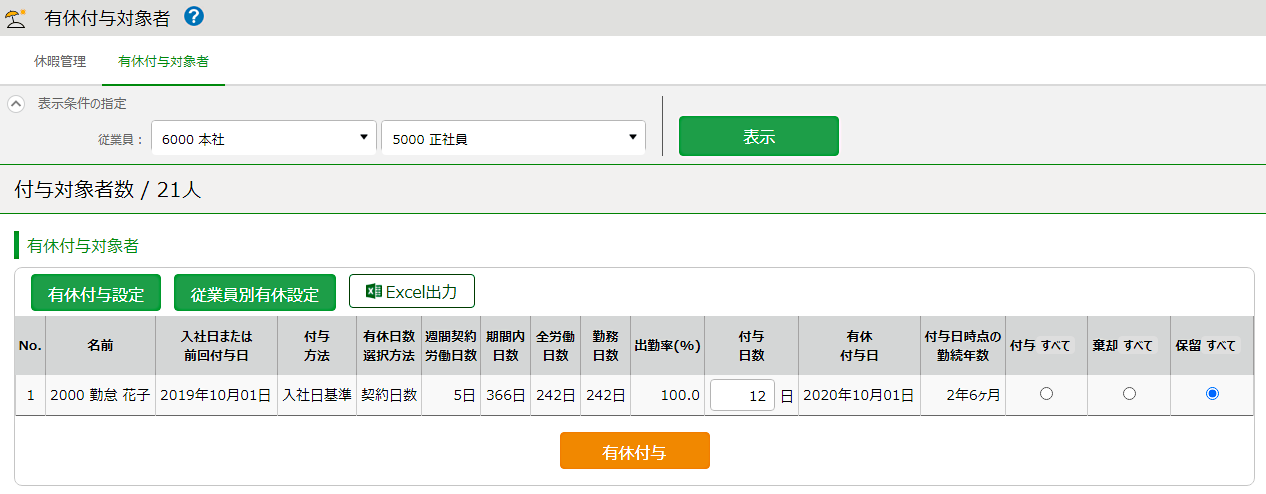Select the 付与 radio button for 勤怠 花子
This screenshot has height=494, width=1266.
[x=1046, y=394]
